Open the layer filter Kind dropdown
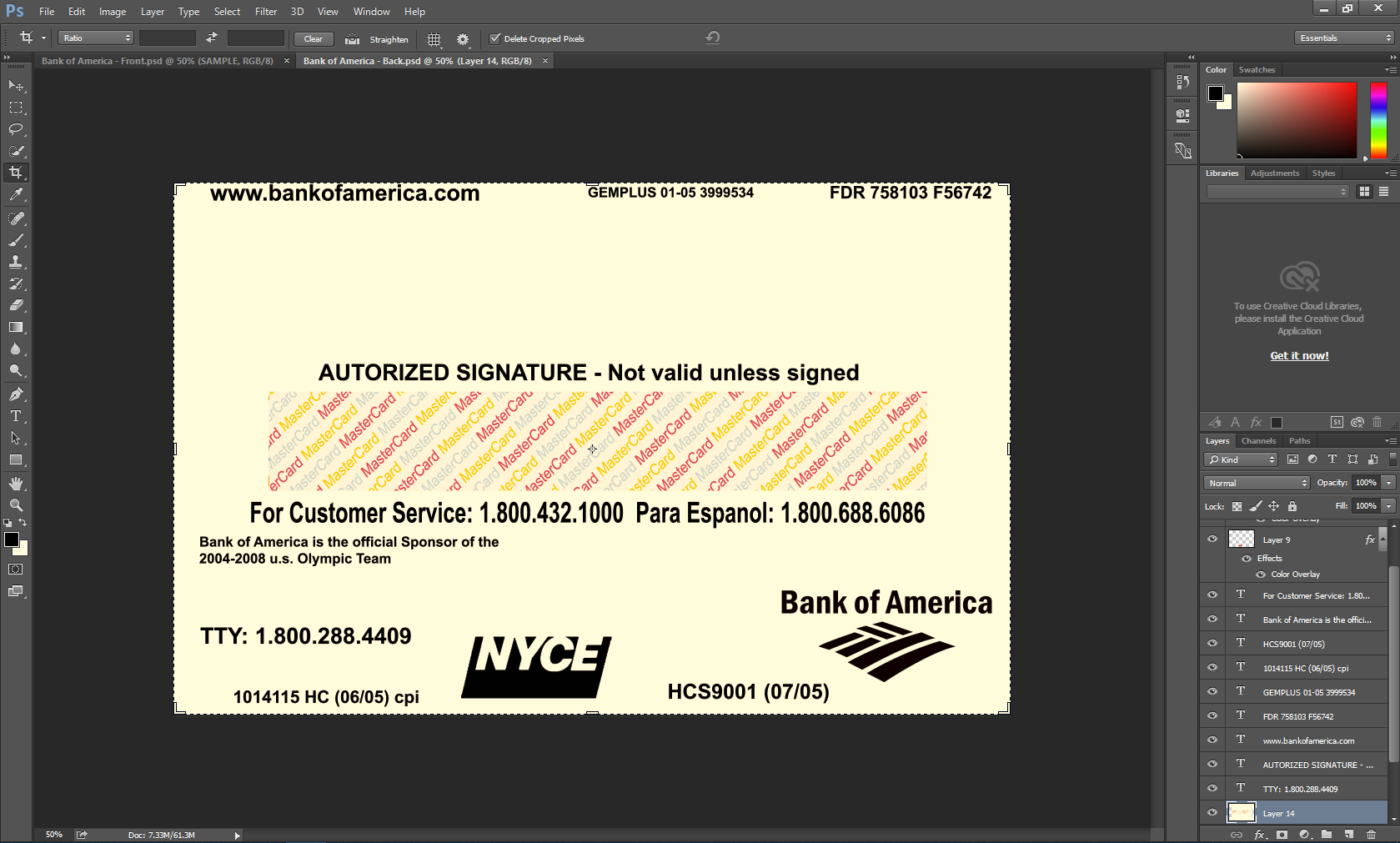This screenshot has width=1400, height=843. point(1241,459)
